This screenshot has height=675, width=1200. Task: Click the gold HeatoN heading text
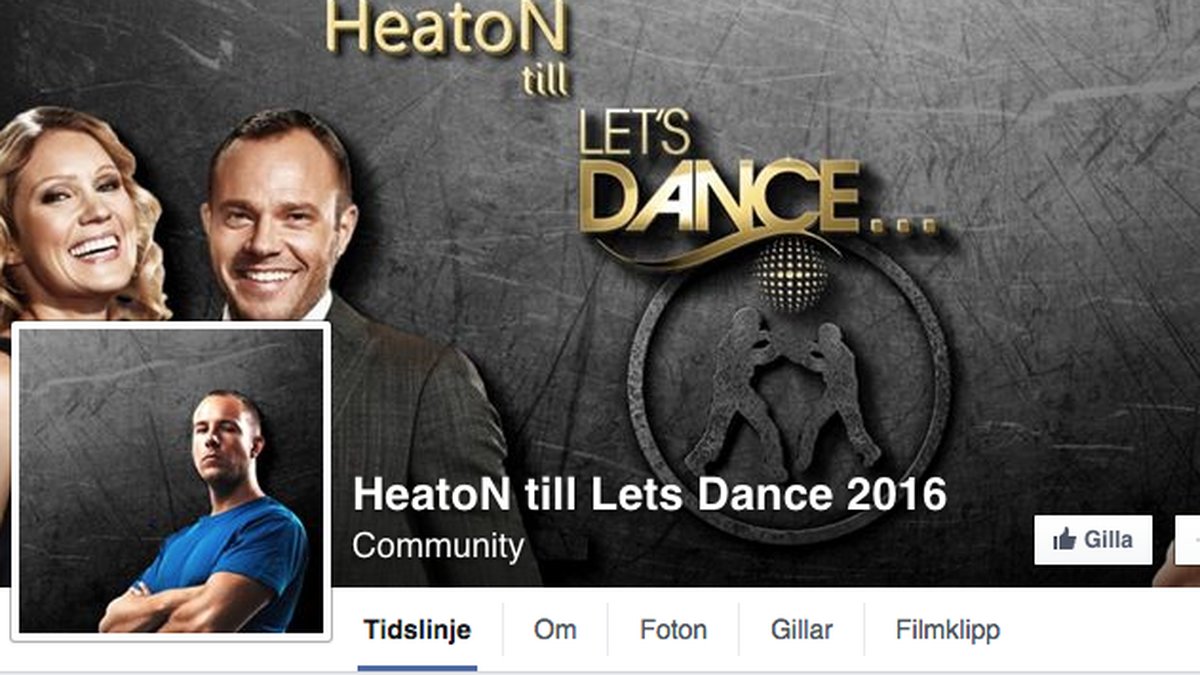pyautogui.click(x=447, y=29)
